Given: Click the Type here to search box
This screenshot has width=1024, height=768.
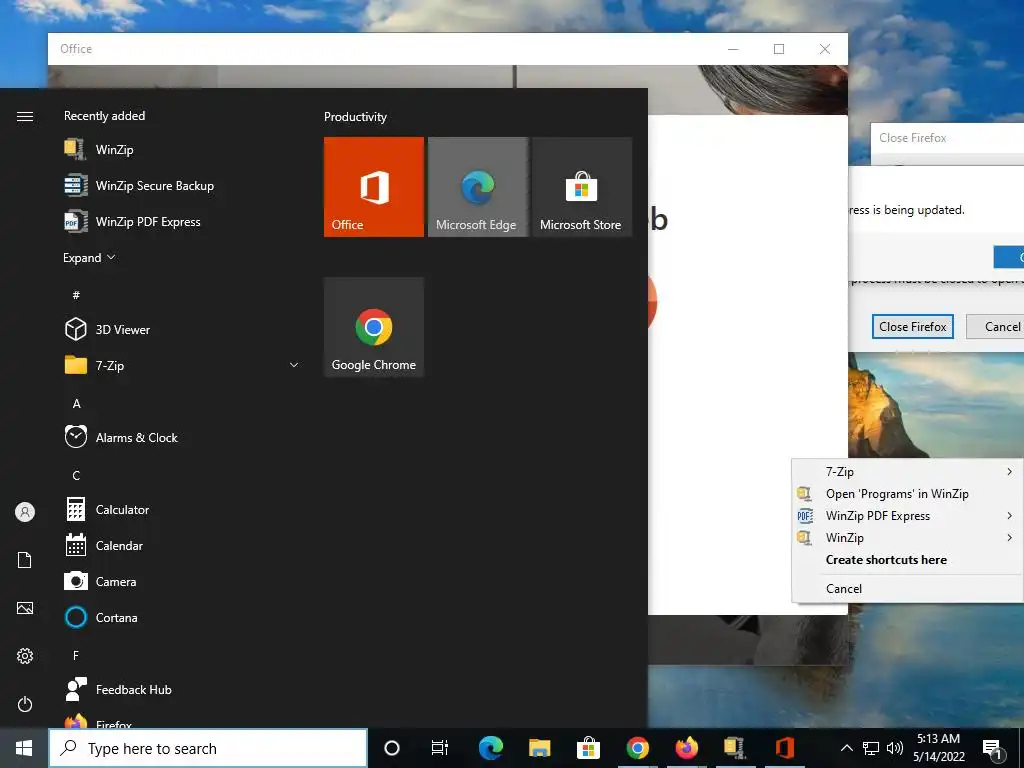Looking at the screenshot, I should tap(208, 748).
